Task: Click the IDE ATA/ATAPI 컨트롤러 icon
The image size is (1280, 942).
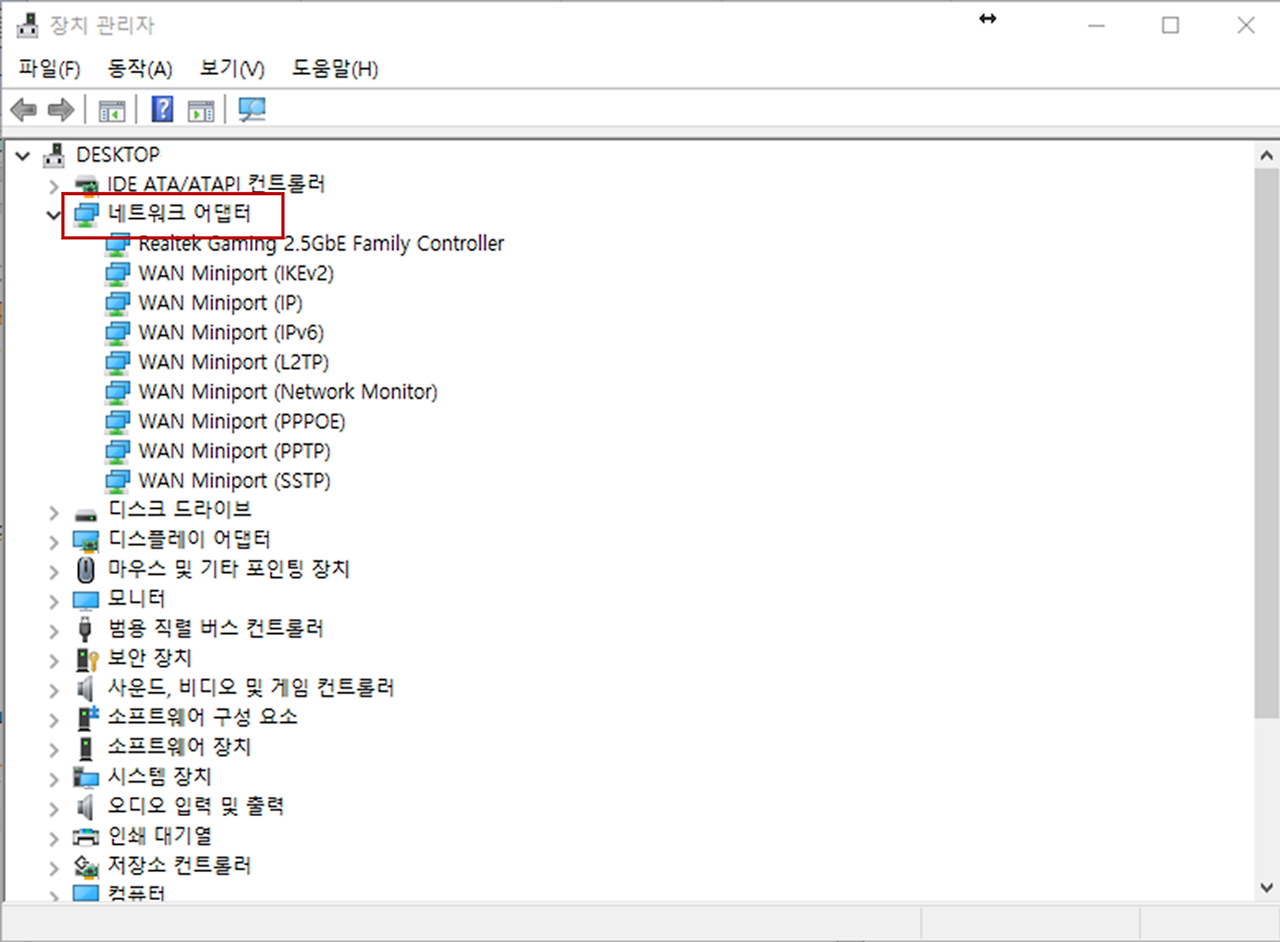Action: tap(87, 185)
